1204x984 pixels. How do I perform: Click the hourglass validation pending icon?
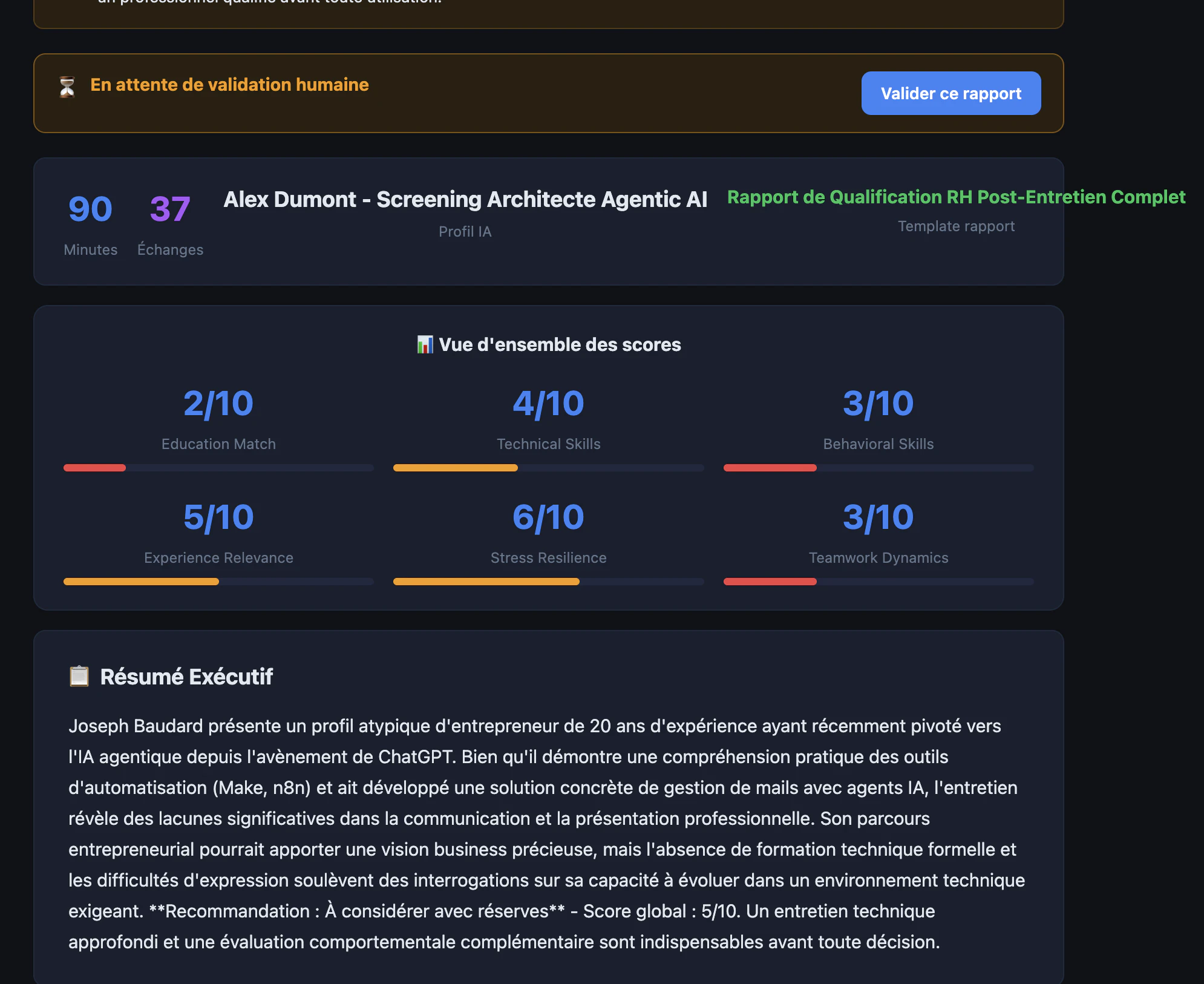coord(67,86)
